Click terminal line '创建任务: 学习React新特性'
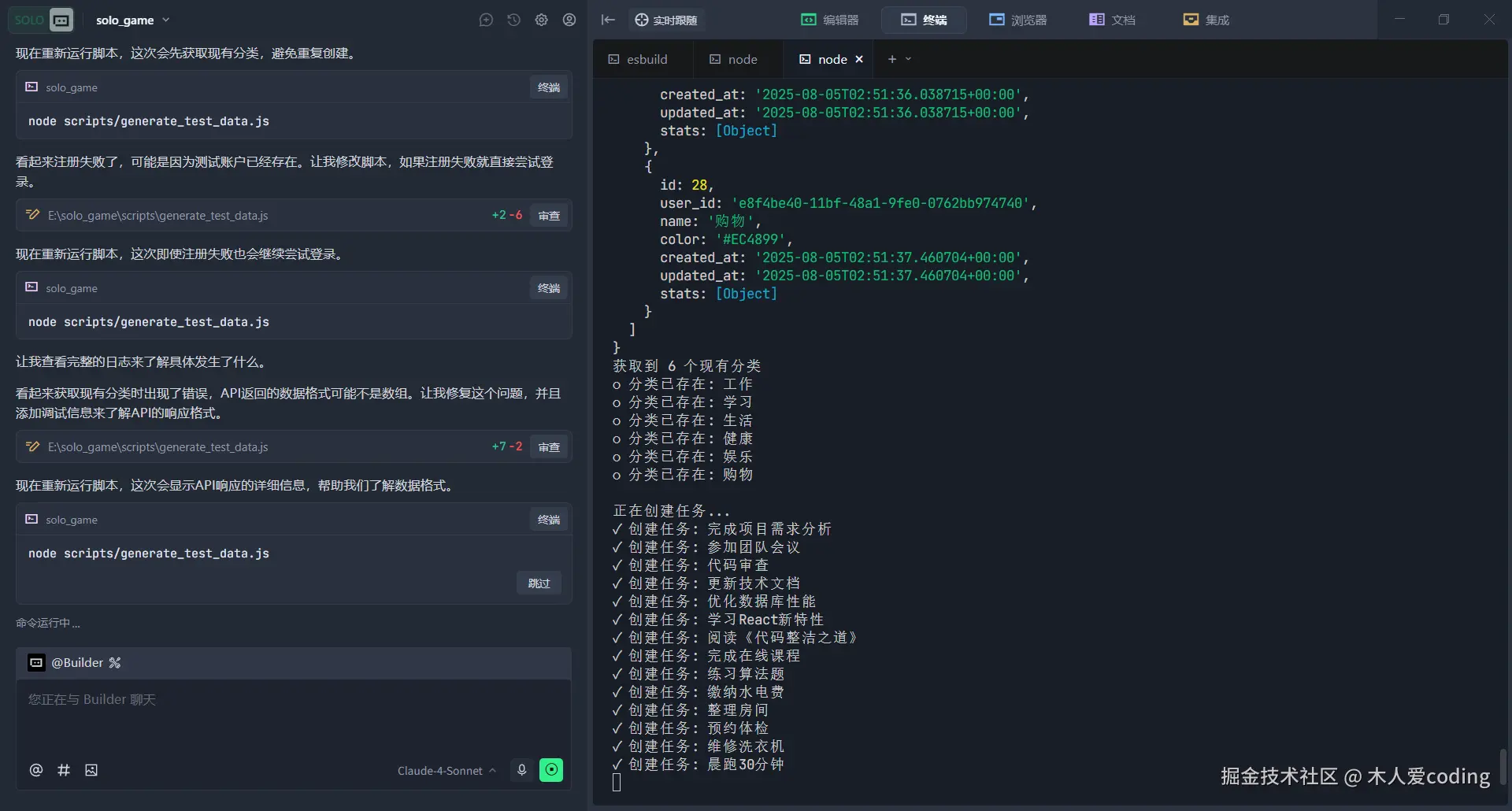 [x=718, y=620]
